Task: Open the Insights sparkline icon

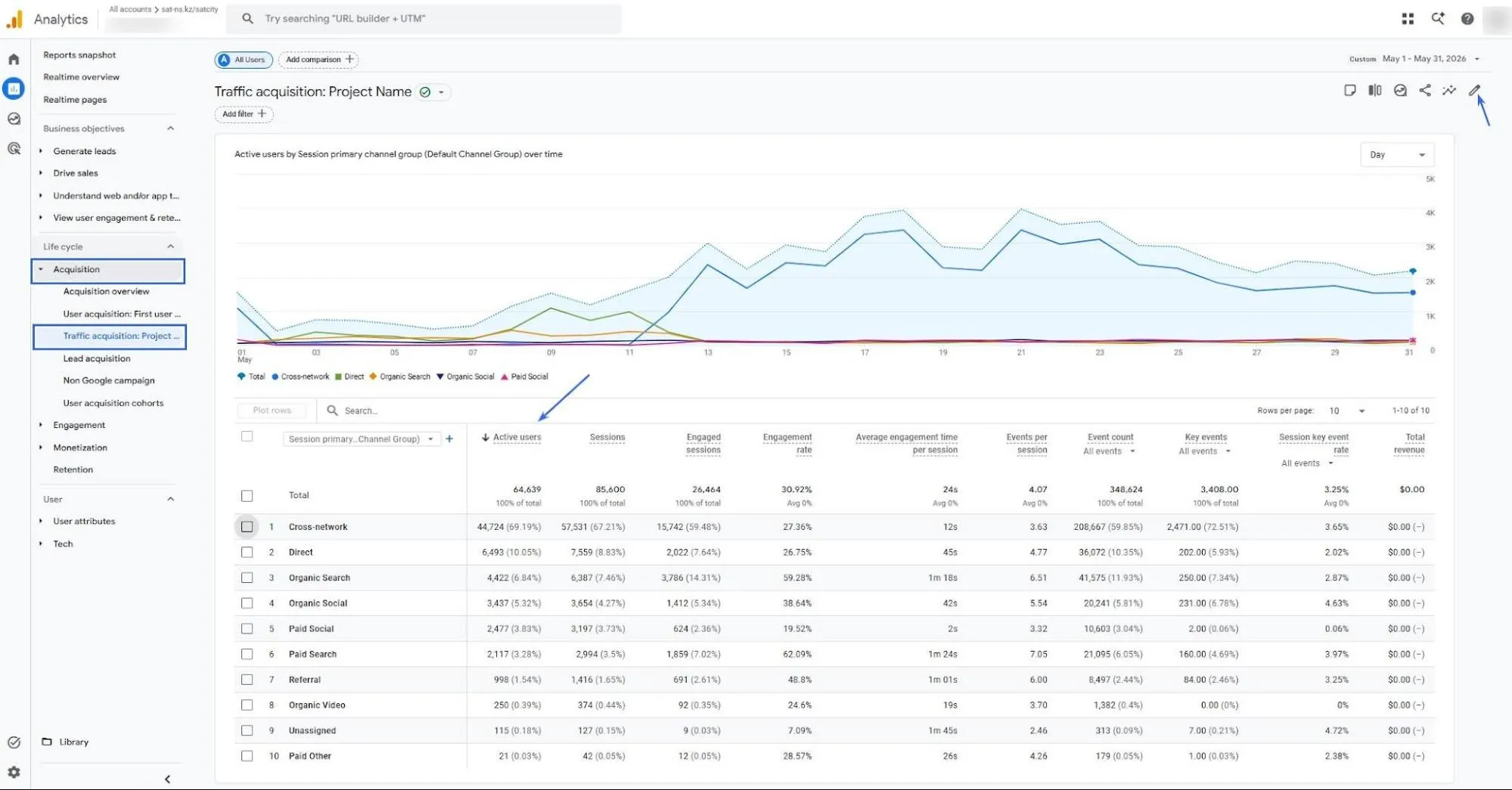Action: click(x=1448, y=91)
